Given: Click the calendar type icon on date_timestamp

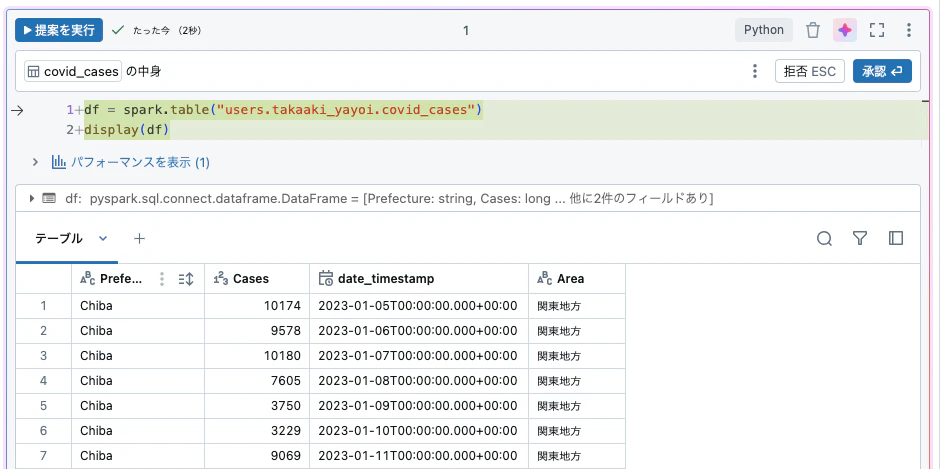Looking at the screenshot, I should 325,278.
